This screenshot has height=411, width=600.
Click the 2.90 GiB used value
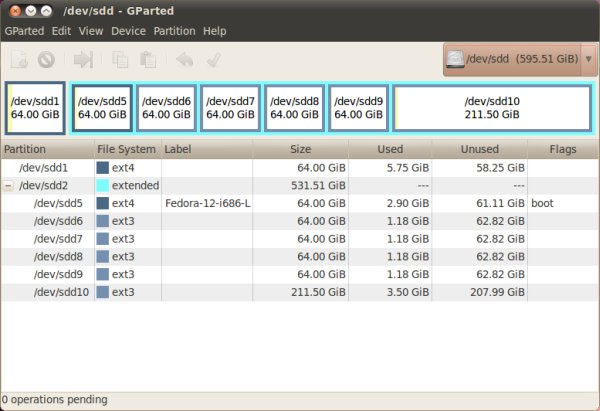408,203
